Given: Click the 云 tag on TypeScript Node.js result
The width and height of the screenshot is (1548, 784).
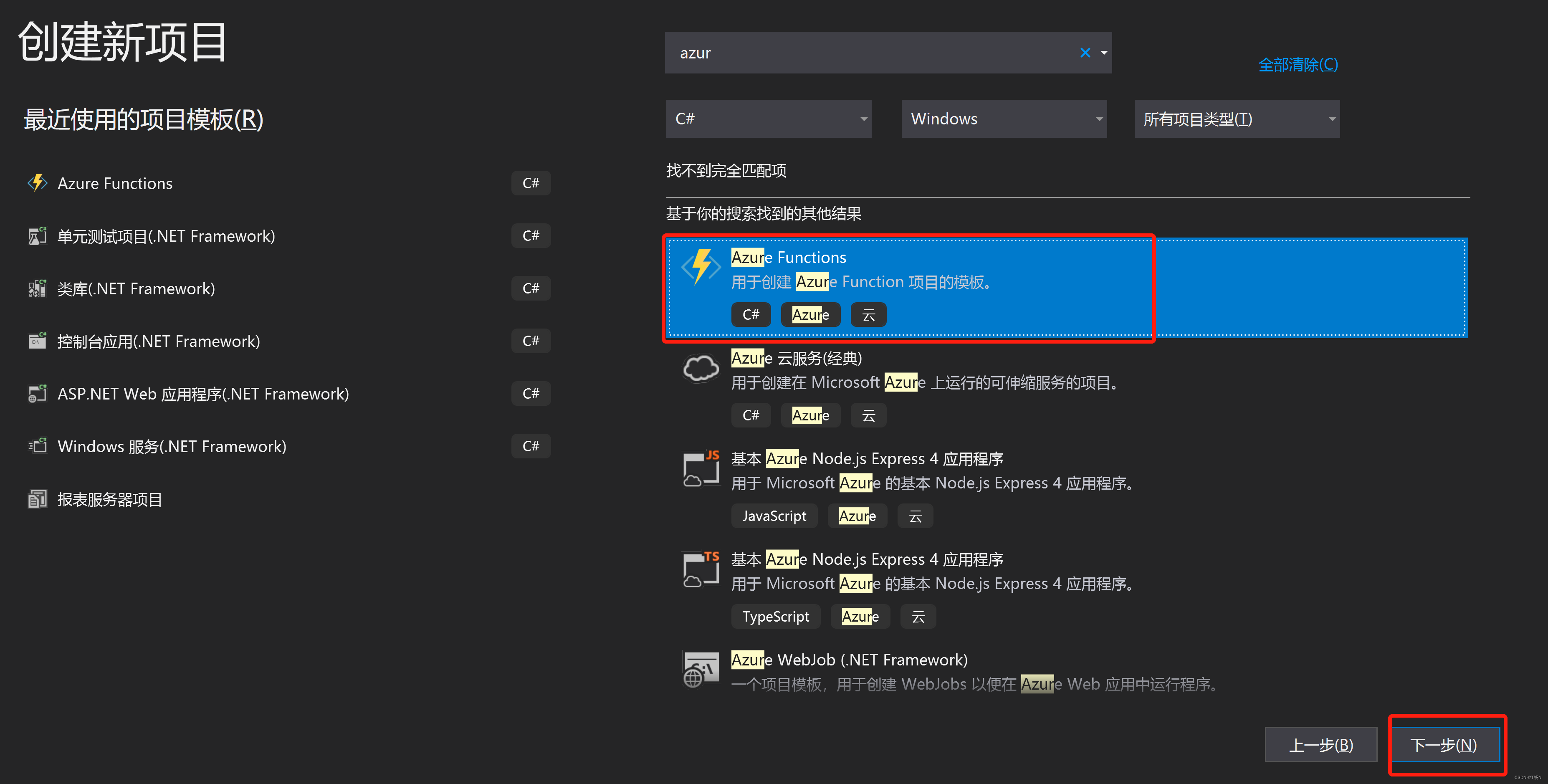Looking at the screenshot, I should pos(918,616).
